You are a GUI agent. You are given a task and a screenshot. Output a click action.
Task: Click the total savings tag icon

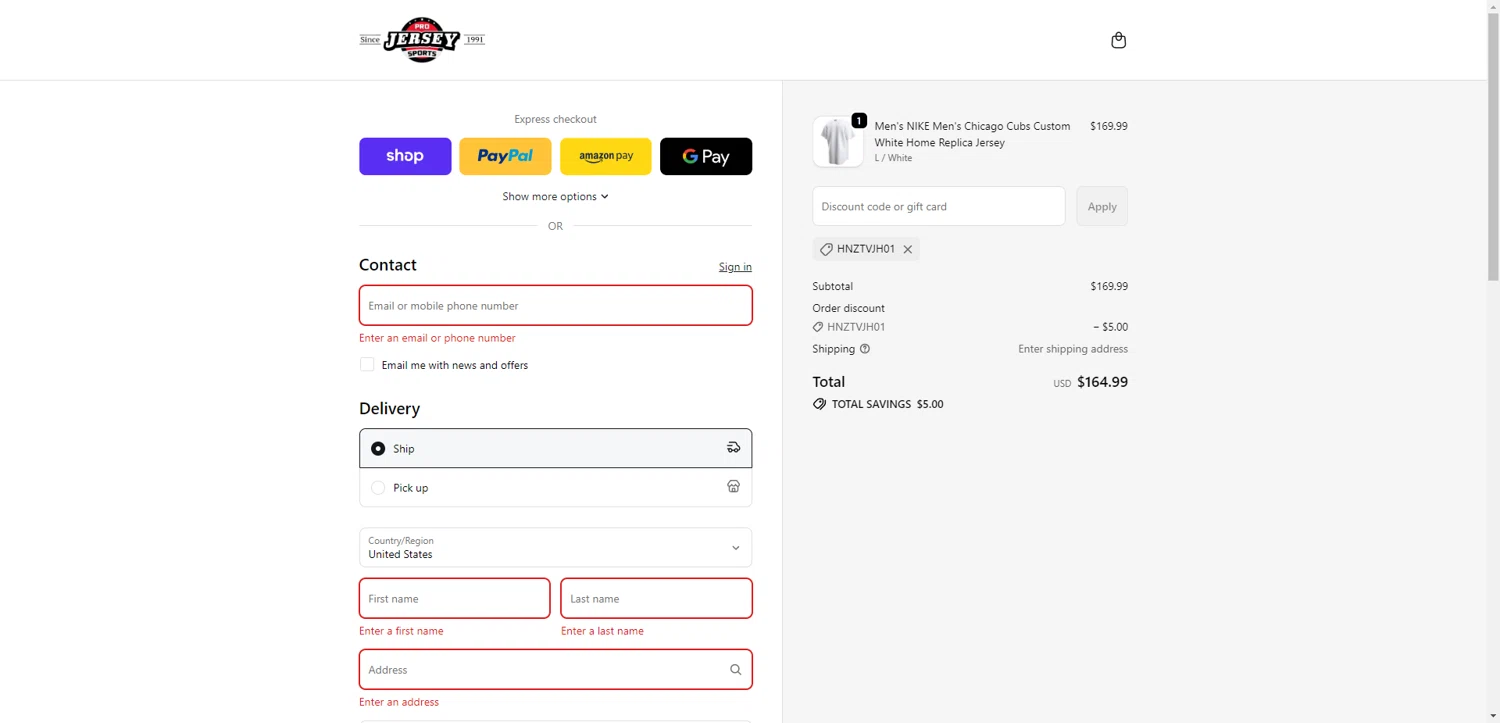(x=819, y=404)
